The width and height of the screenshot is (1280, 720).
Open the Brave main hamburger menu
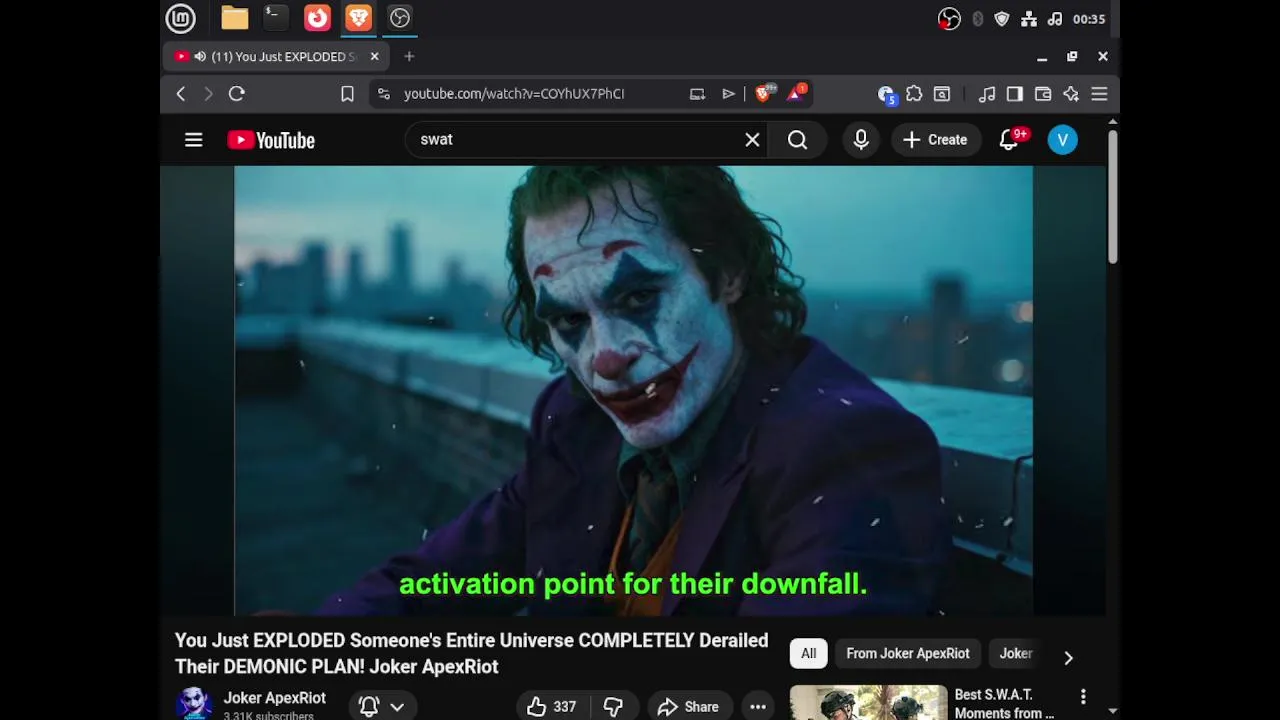[1099, 94]
